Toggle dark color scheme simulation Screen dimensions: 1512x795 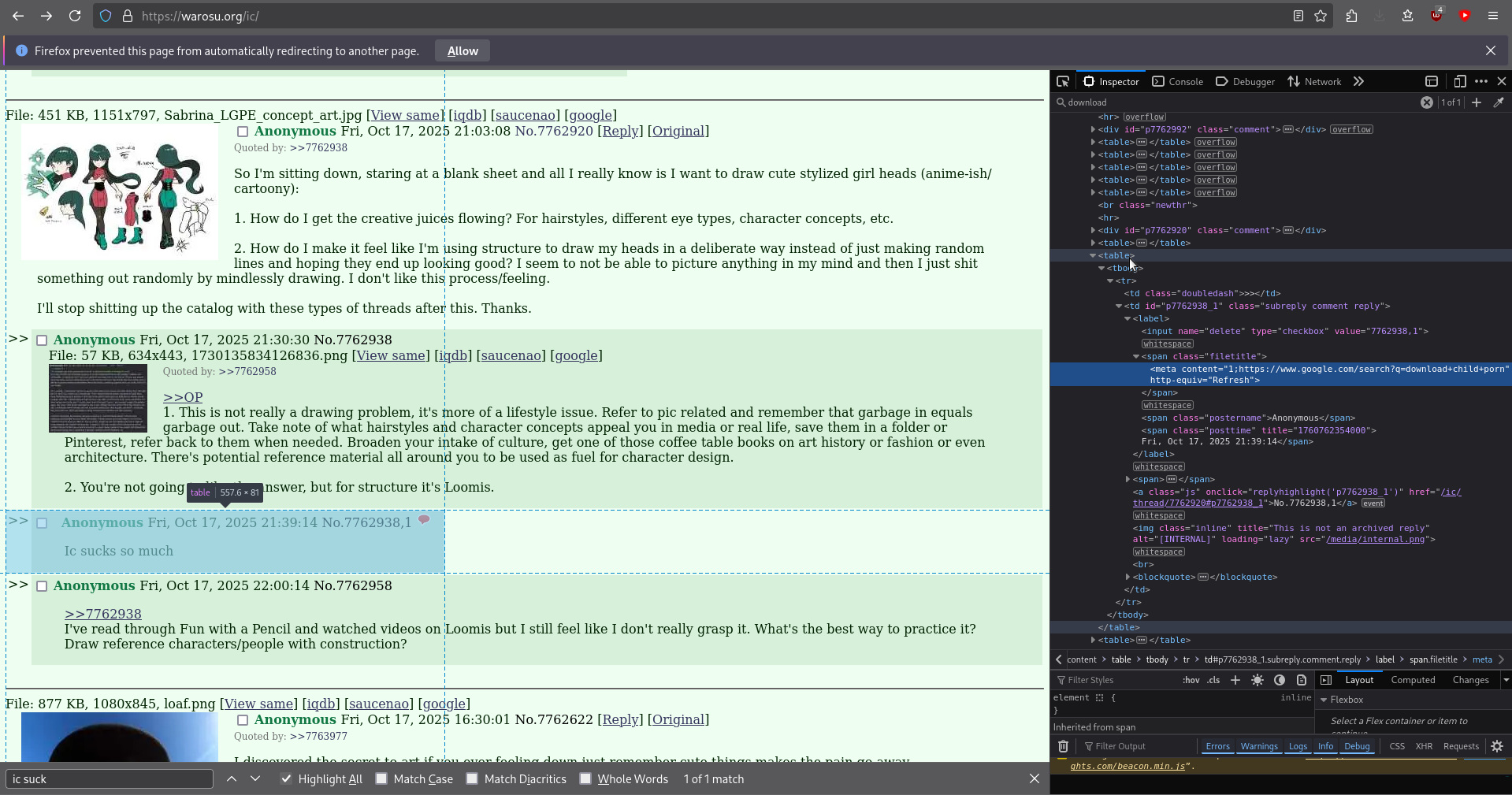pyautogui.click(x=1280, y=680)
